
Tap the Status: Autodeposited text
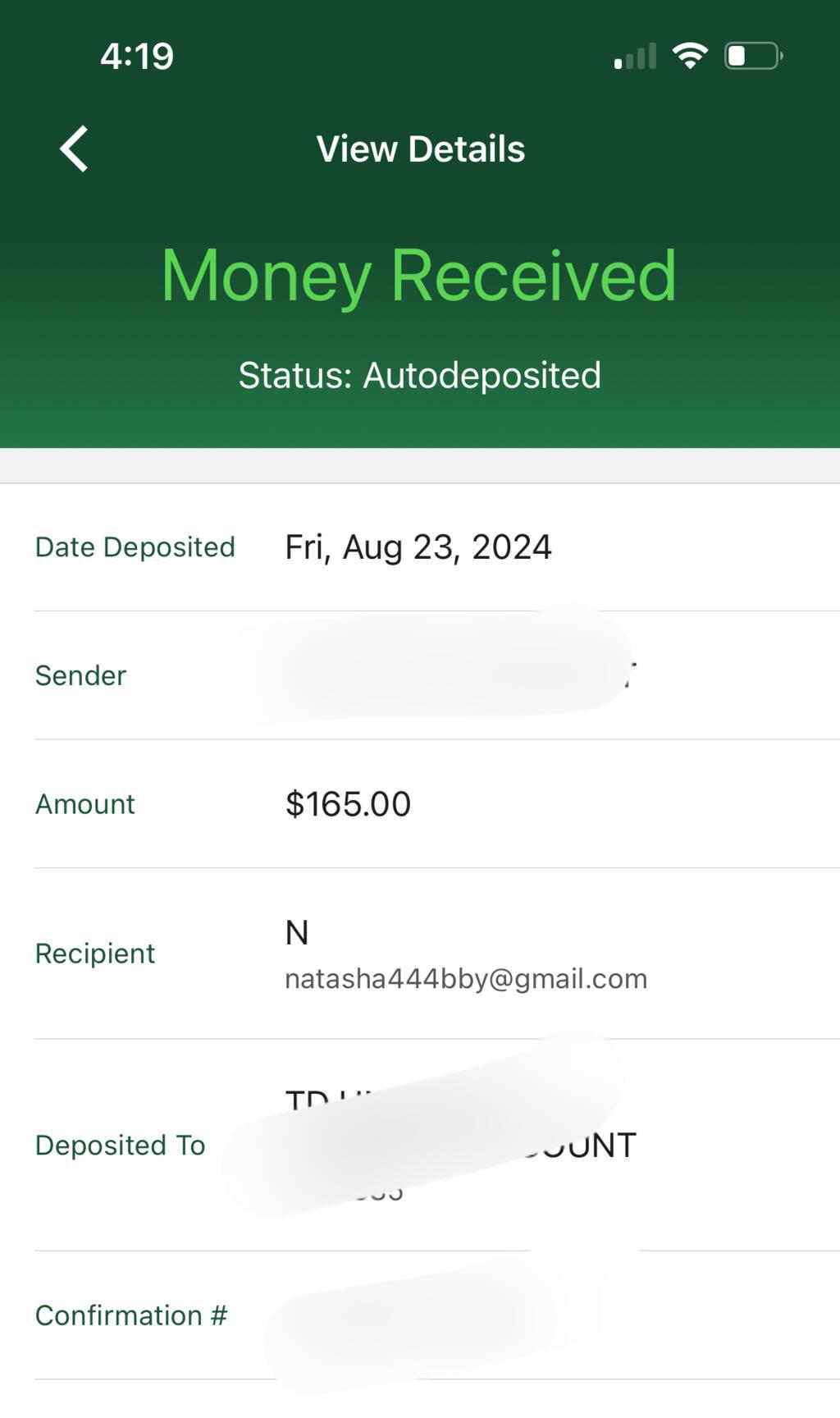click(x=419, y=375)
